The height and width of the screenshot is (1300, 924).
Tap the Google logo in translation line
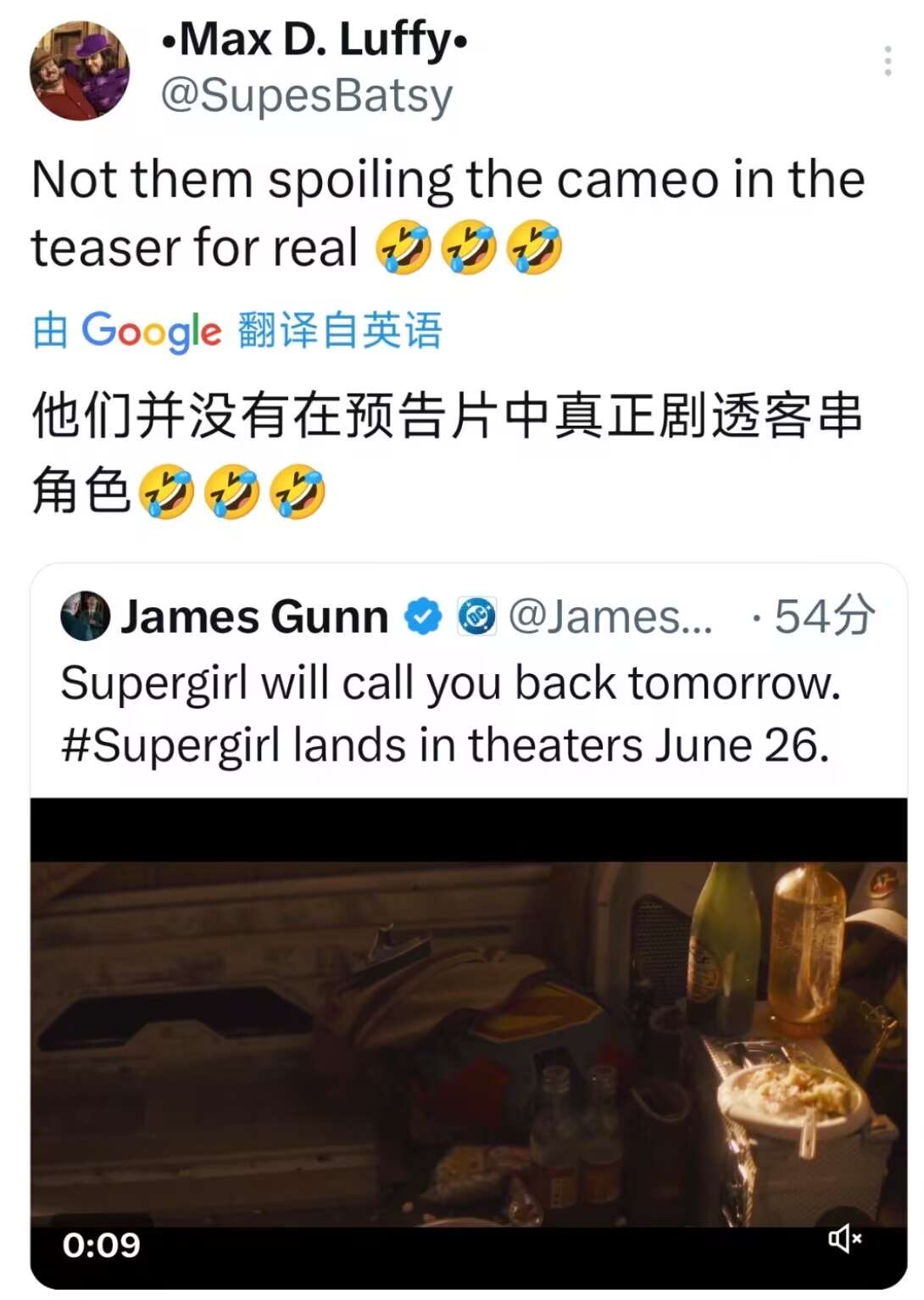pos(152,331)
